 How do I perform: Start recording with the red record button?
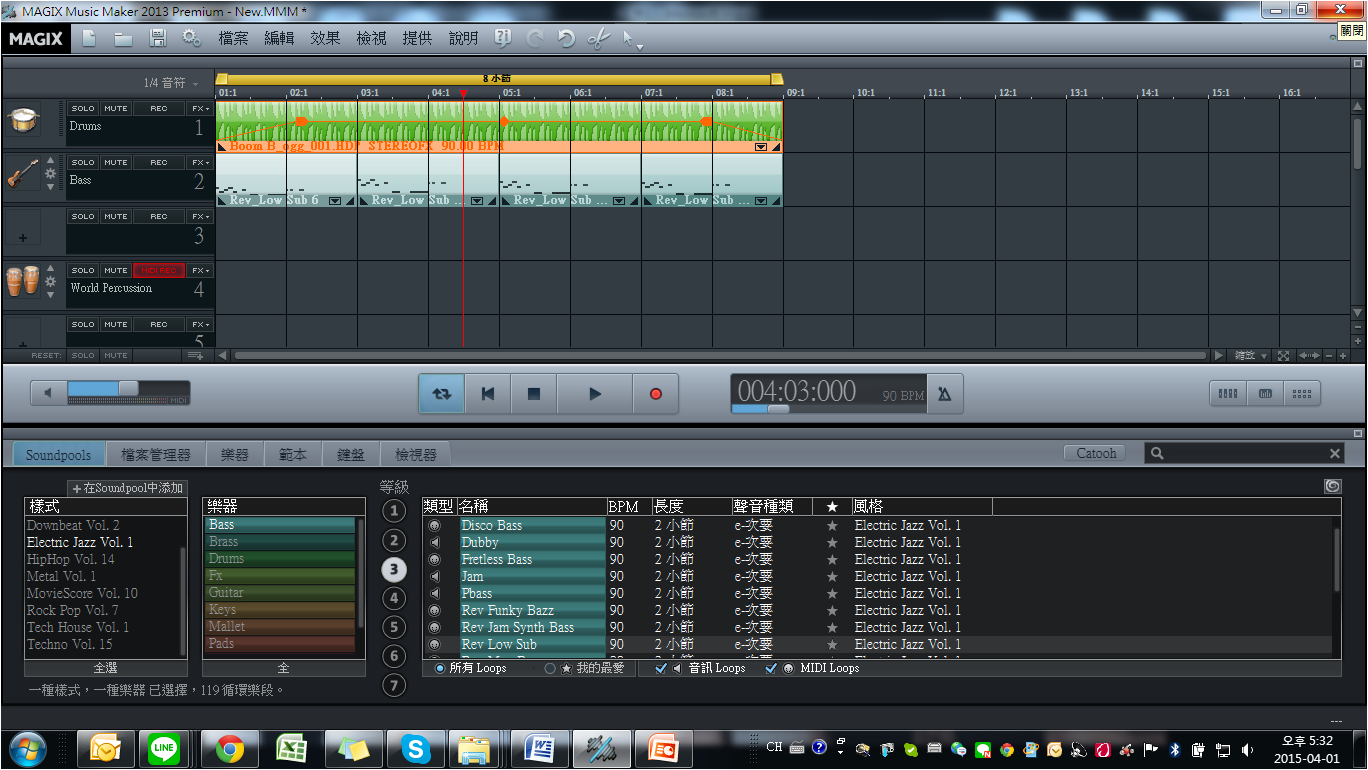click(656, 394)
